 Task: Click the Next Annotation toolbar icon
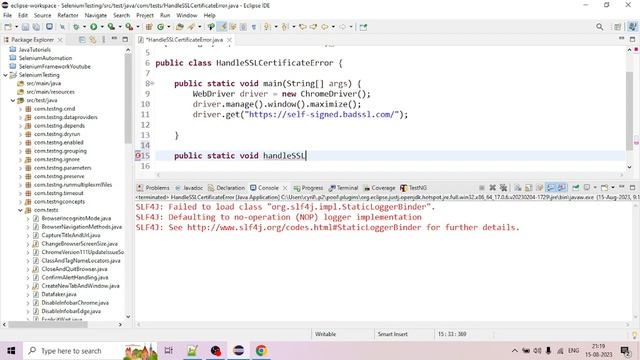[267, 27]
